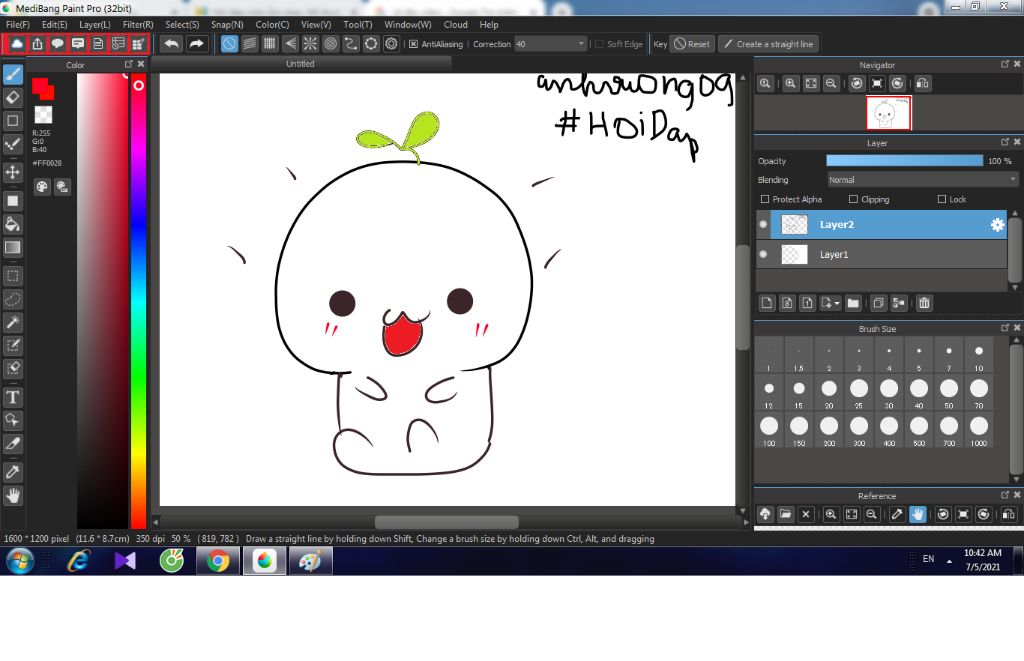Image resolution: width=1024 pixels, height=661 pixels.
Task: Open image file in Reference panel
Action: pos(785,515)
